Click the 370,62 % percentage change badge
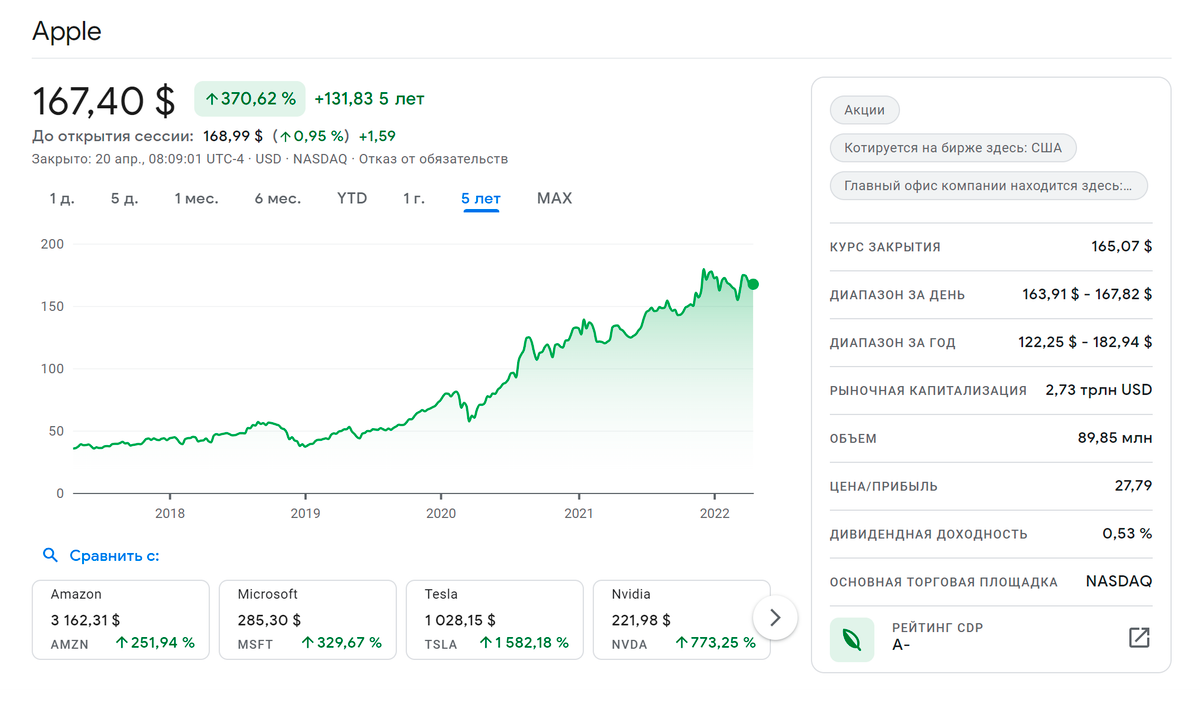 coord(250,99)
